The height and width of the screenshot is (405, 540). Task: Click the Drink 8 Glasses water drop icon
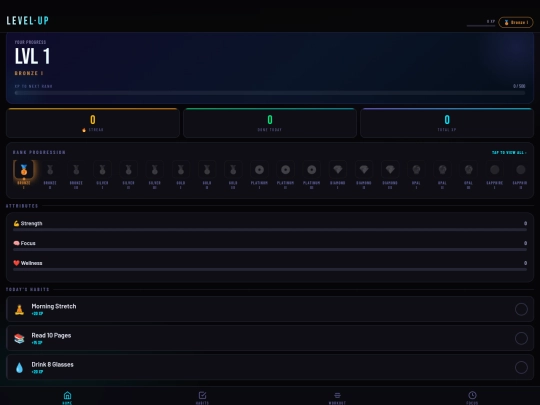pos(19,367)
